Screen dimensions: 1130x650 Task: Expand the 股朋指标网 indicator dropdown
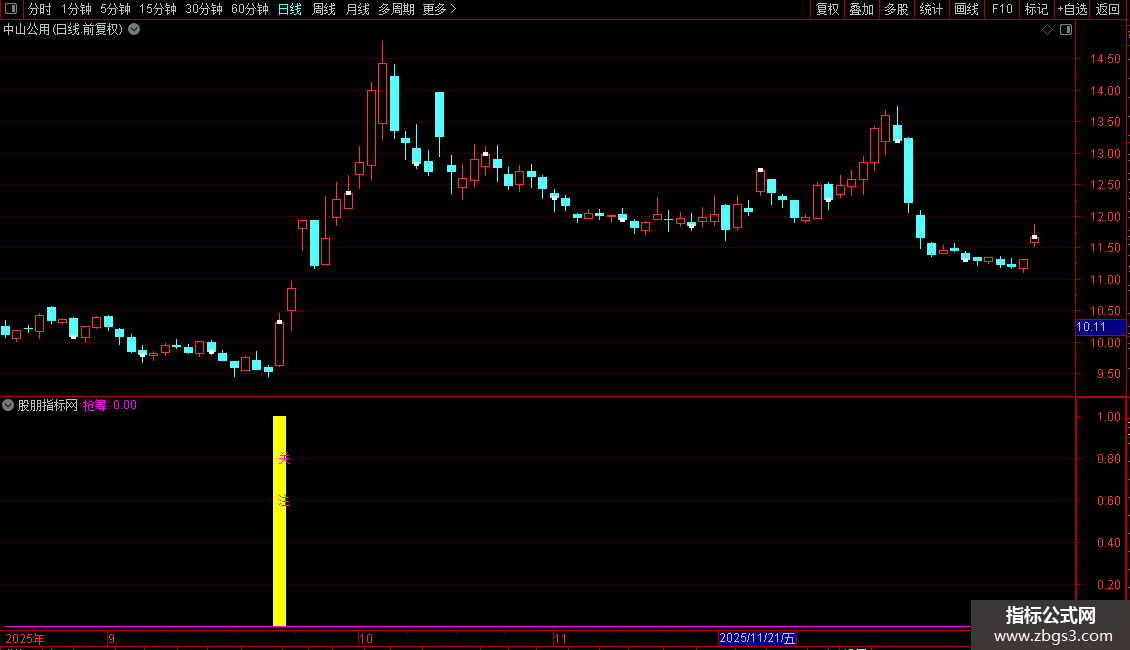[x=8, y=405]
